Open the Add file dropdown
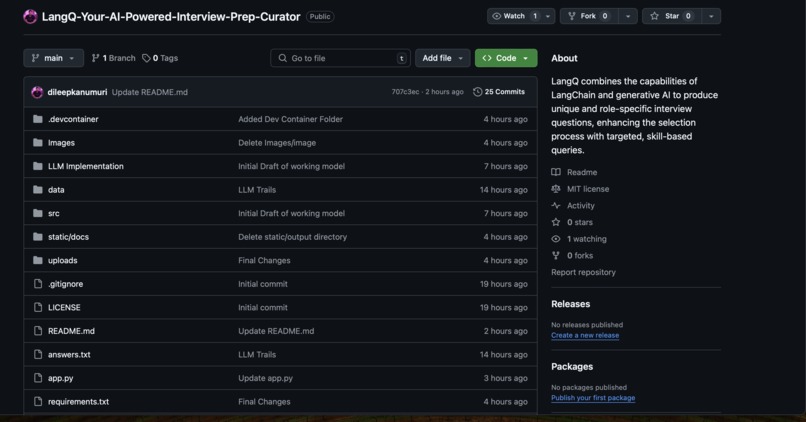Viewport: 806px width, 422px height. (443, 58)
